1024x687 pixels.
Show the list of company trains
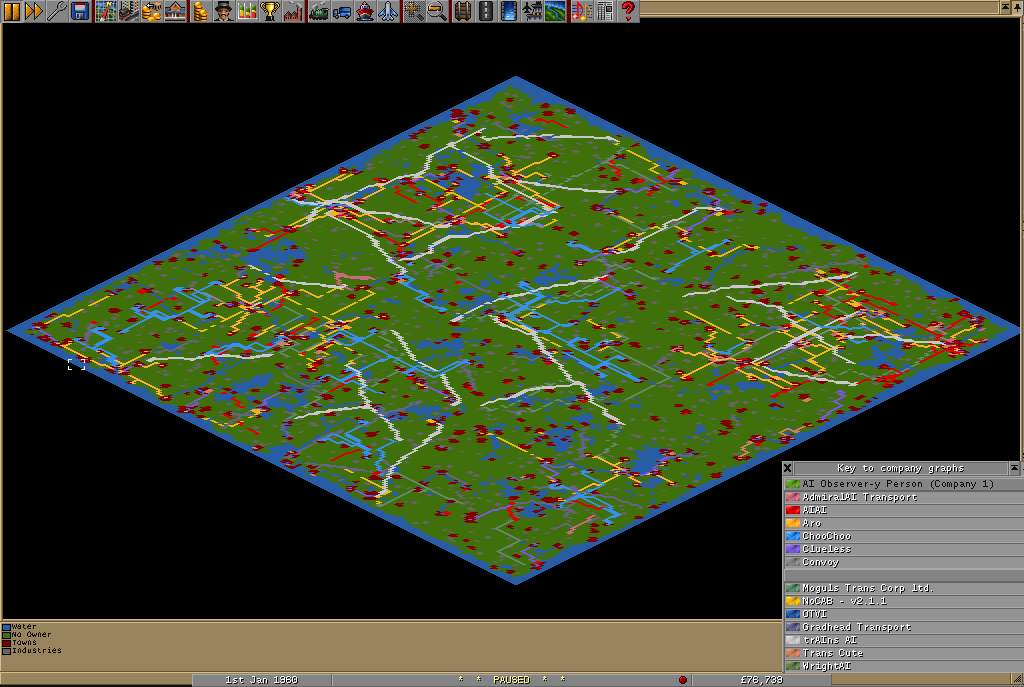pos(319,11)
